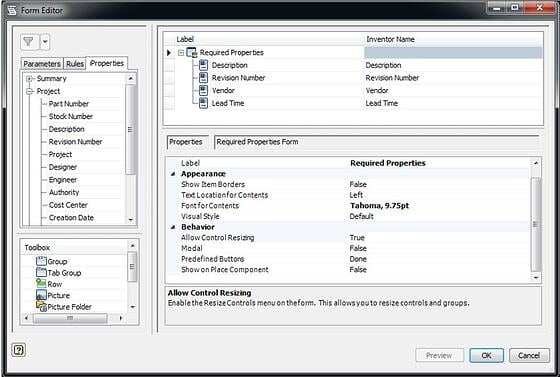
Task: Select Inventor Name cell for Lead Time
Action: 453,103
